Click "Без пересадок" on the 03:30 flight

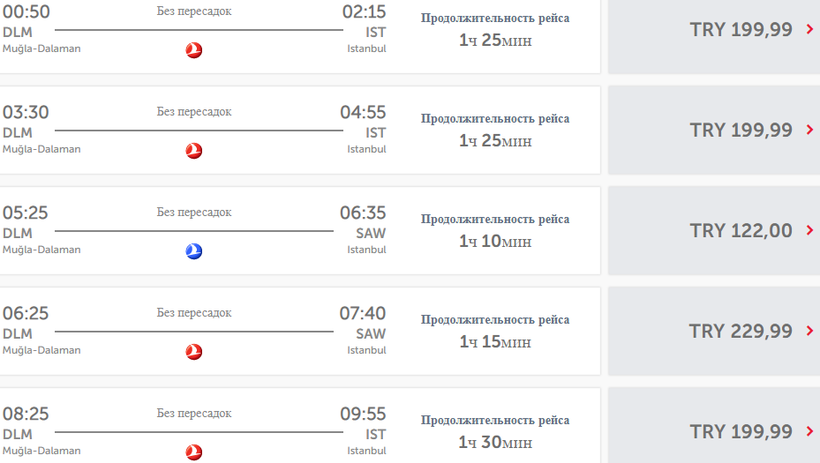194,112
